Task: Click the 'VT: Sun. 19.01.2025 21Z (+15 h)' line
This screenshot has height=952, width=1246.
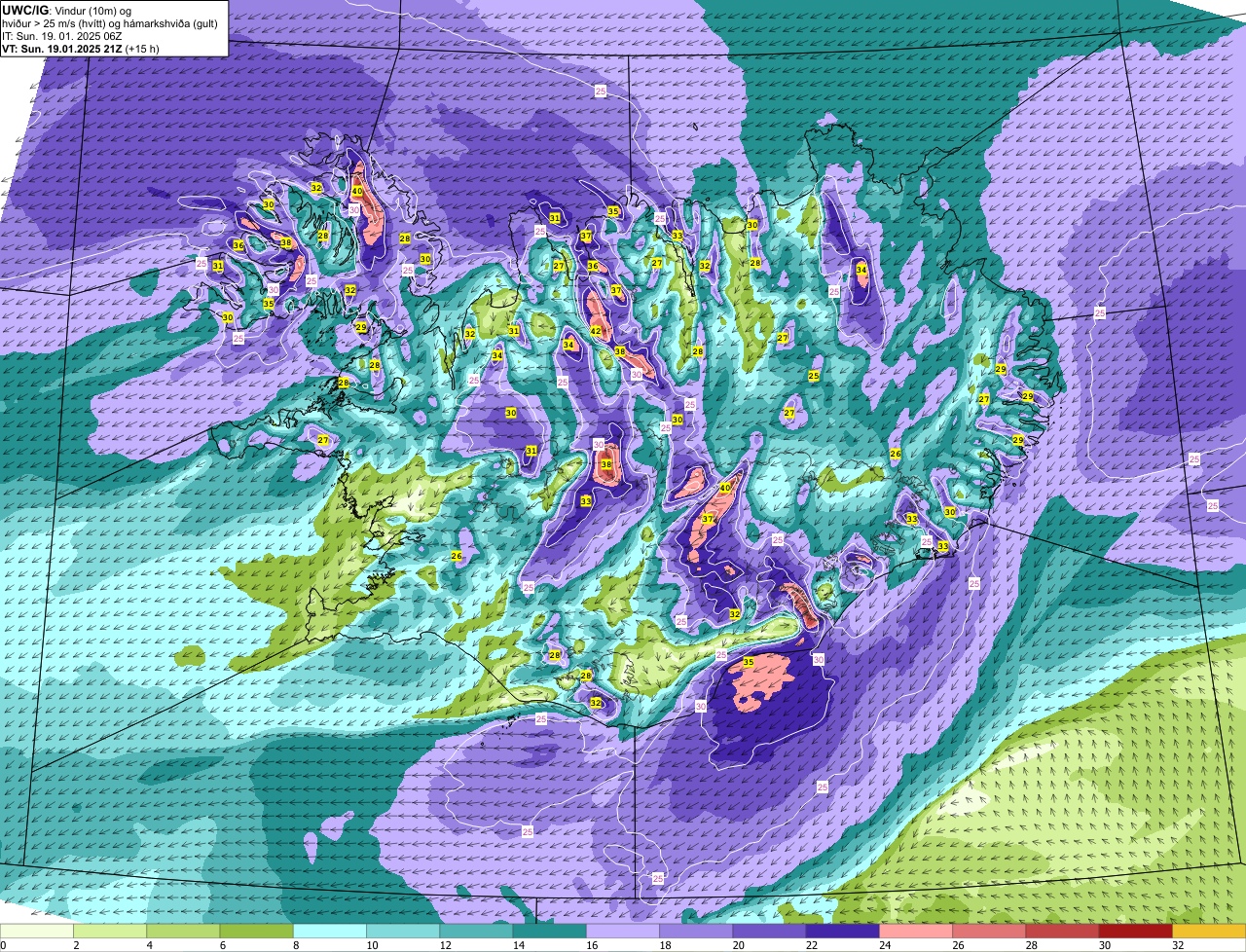Action: [x=81, y=49]
